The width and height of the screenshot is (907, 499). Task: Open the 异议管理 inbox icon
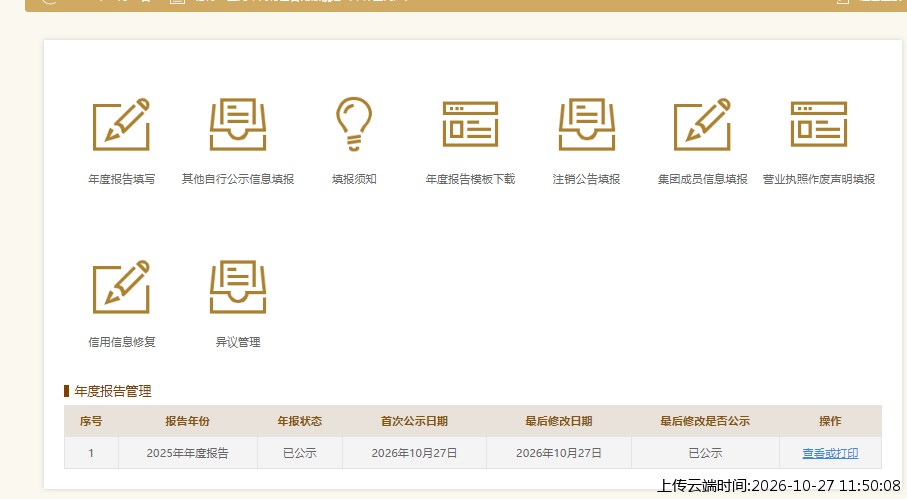pos(238,287)
